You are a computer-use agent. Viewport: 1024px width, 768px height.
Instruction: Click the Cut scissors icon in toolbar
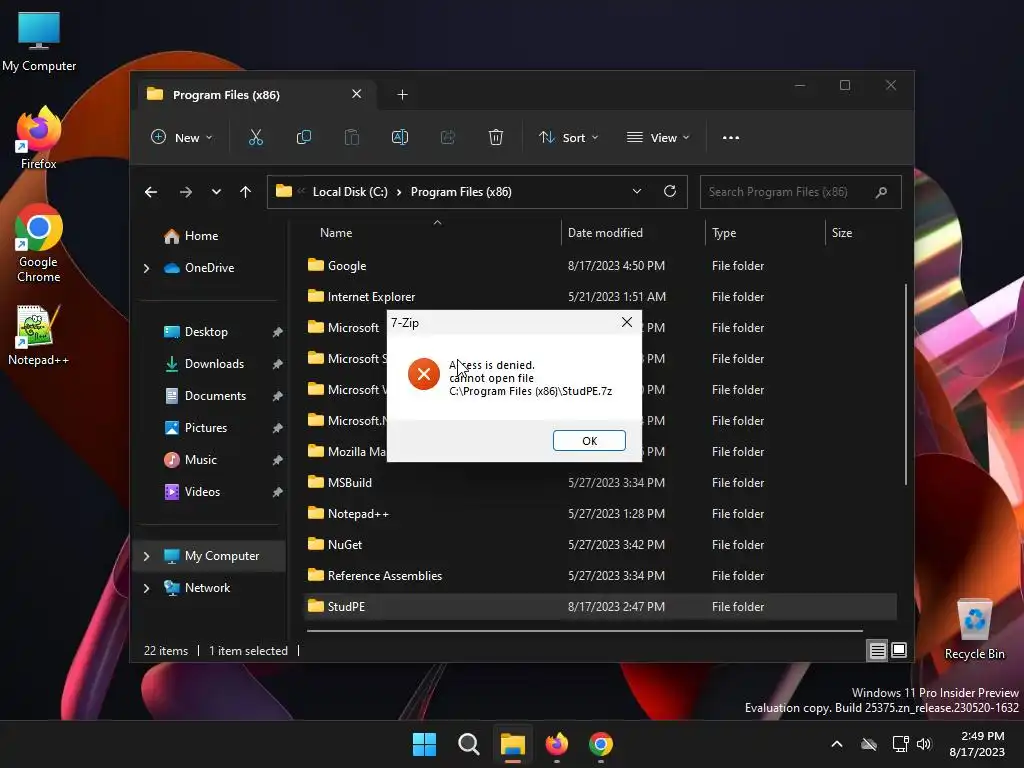tap(255, 138)
